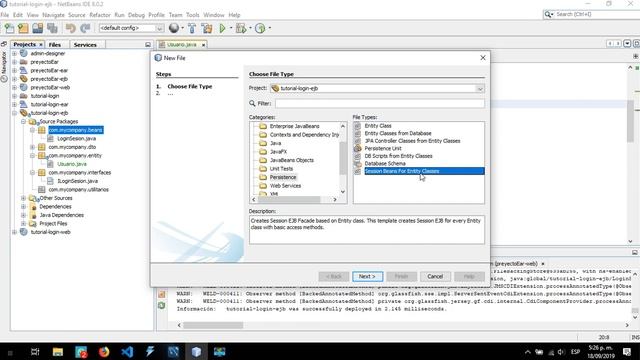Screen dimensions: 640x360
Task: Click the Undo toolbar icon
Action: point(71,28)
